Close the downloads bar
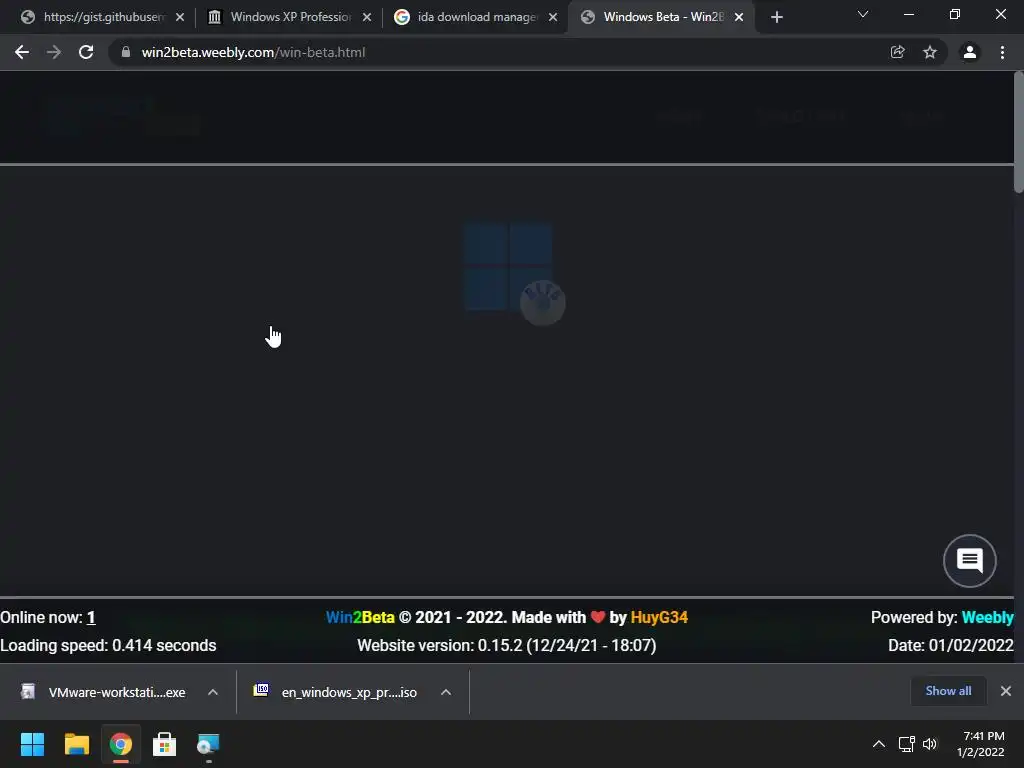Screen dimensions: 1024x768 coord(1006,691)
